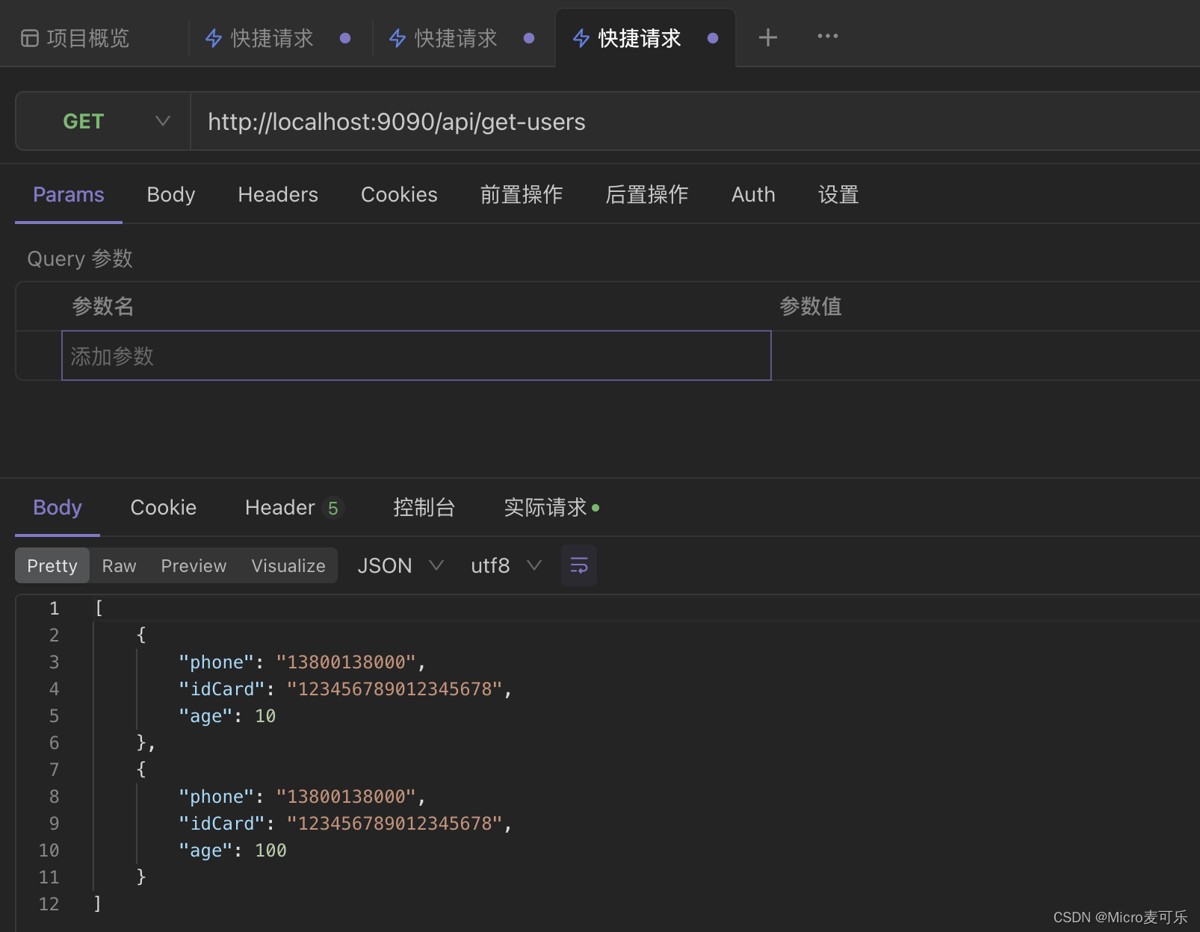This screenshot has height=932, width=1200.
Task: Switch to the request Headers tab
Action: point(277,195)
